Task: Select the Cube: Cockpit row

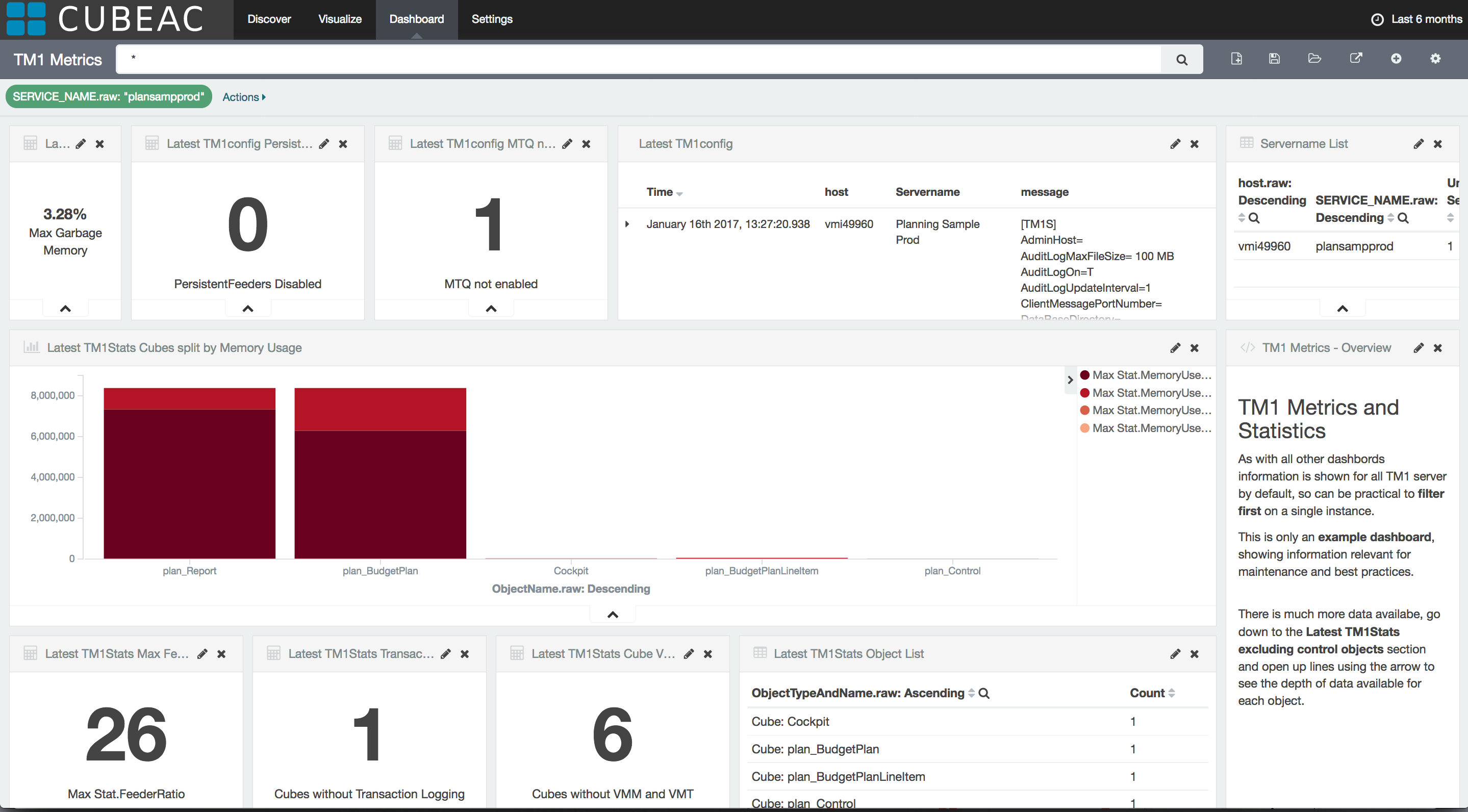Action: click(x=977, y=722)
